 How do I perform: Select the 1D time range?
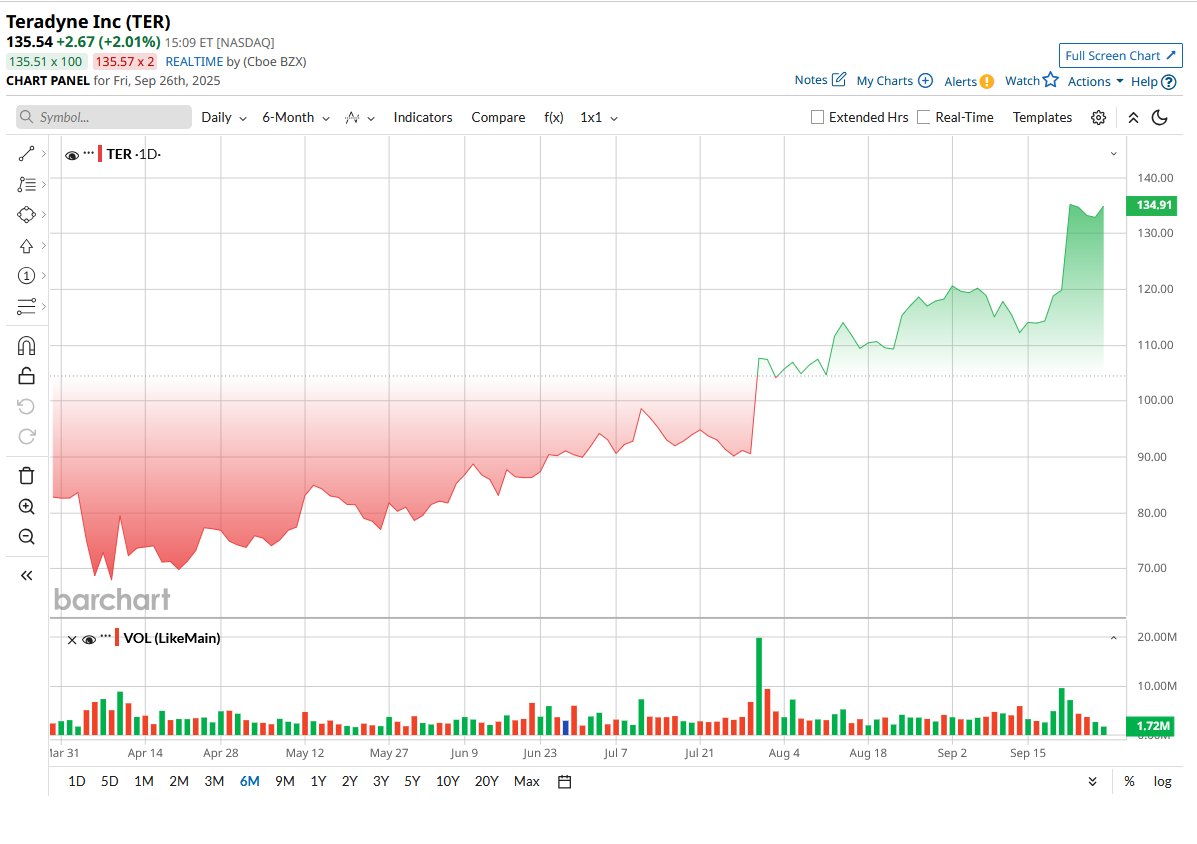pos(76,781)
